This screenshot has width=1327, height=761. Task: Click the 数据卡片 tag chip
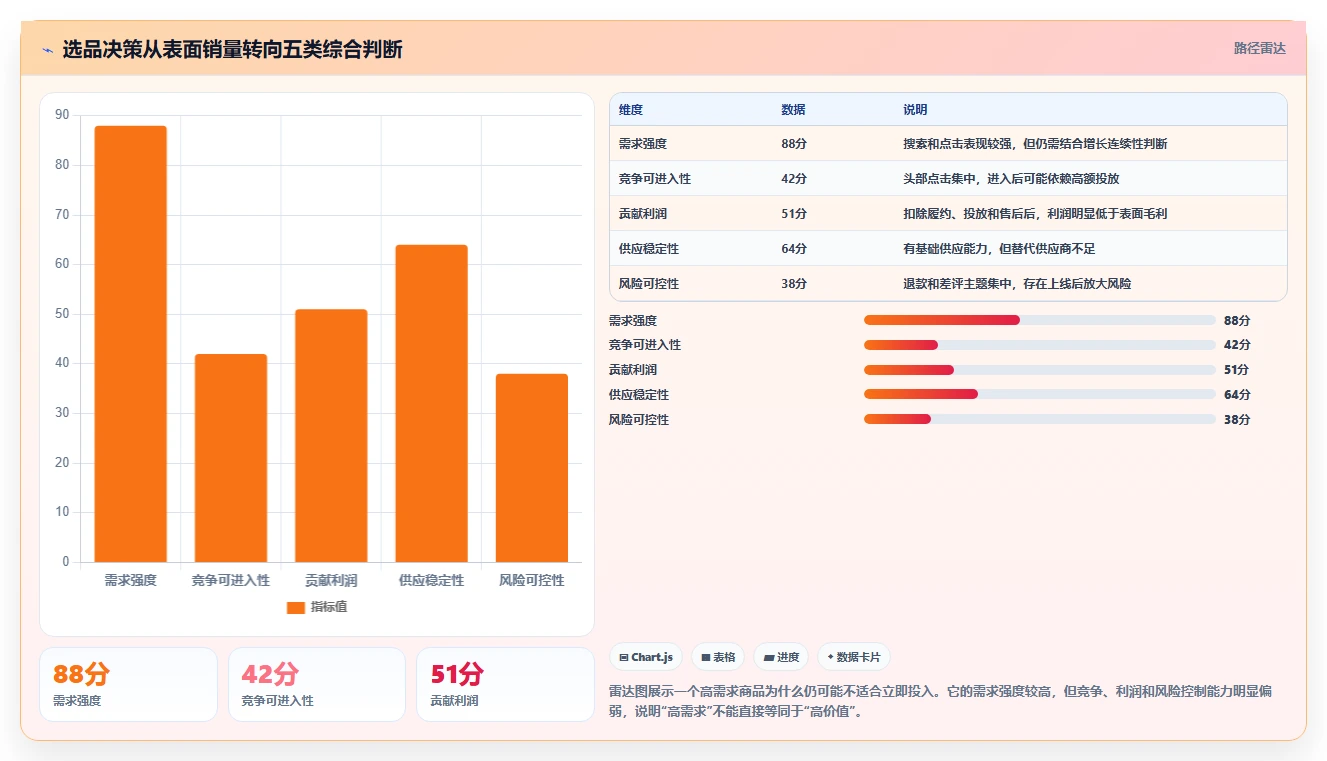coord(854,657)
